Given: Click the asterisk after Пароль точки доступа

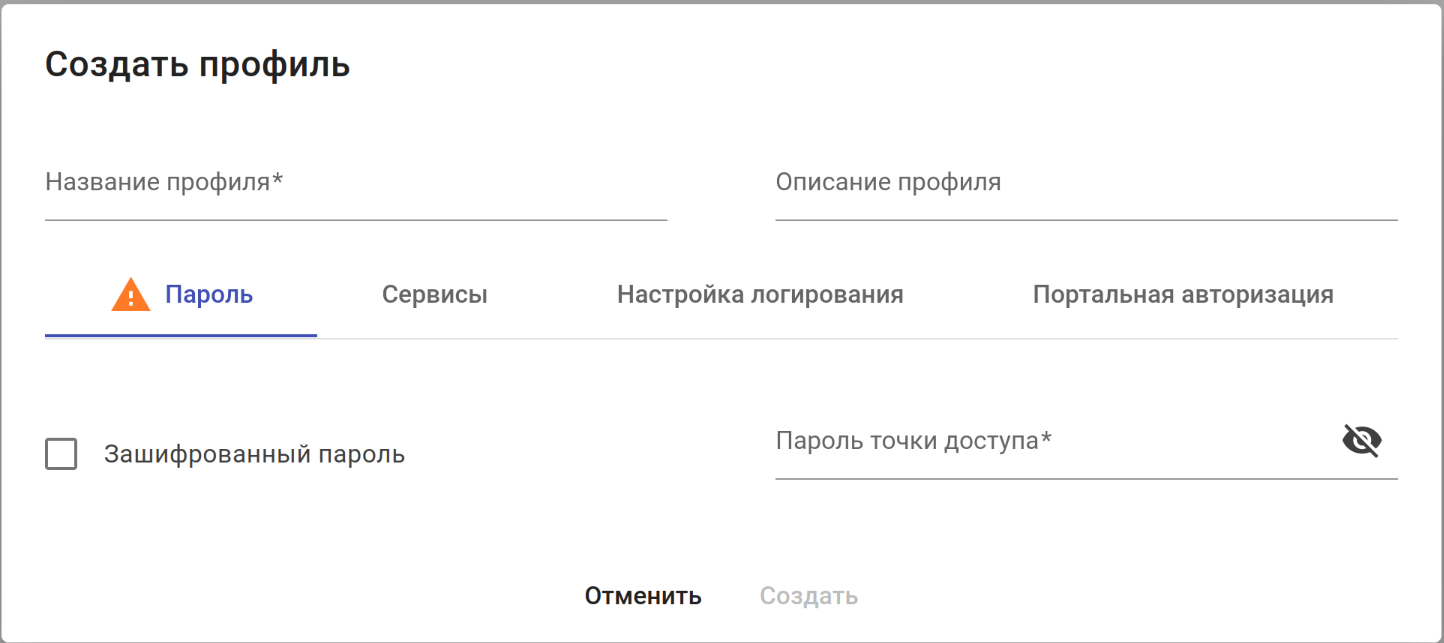Looking at the screenshot, I should point(1046,439).
